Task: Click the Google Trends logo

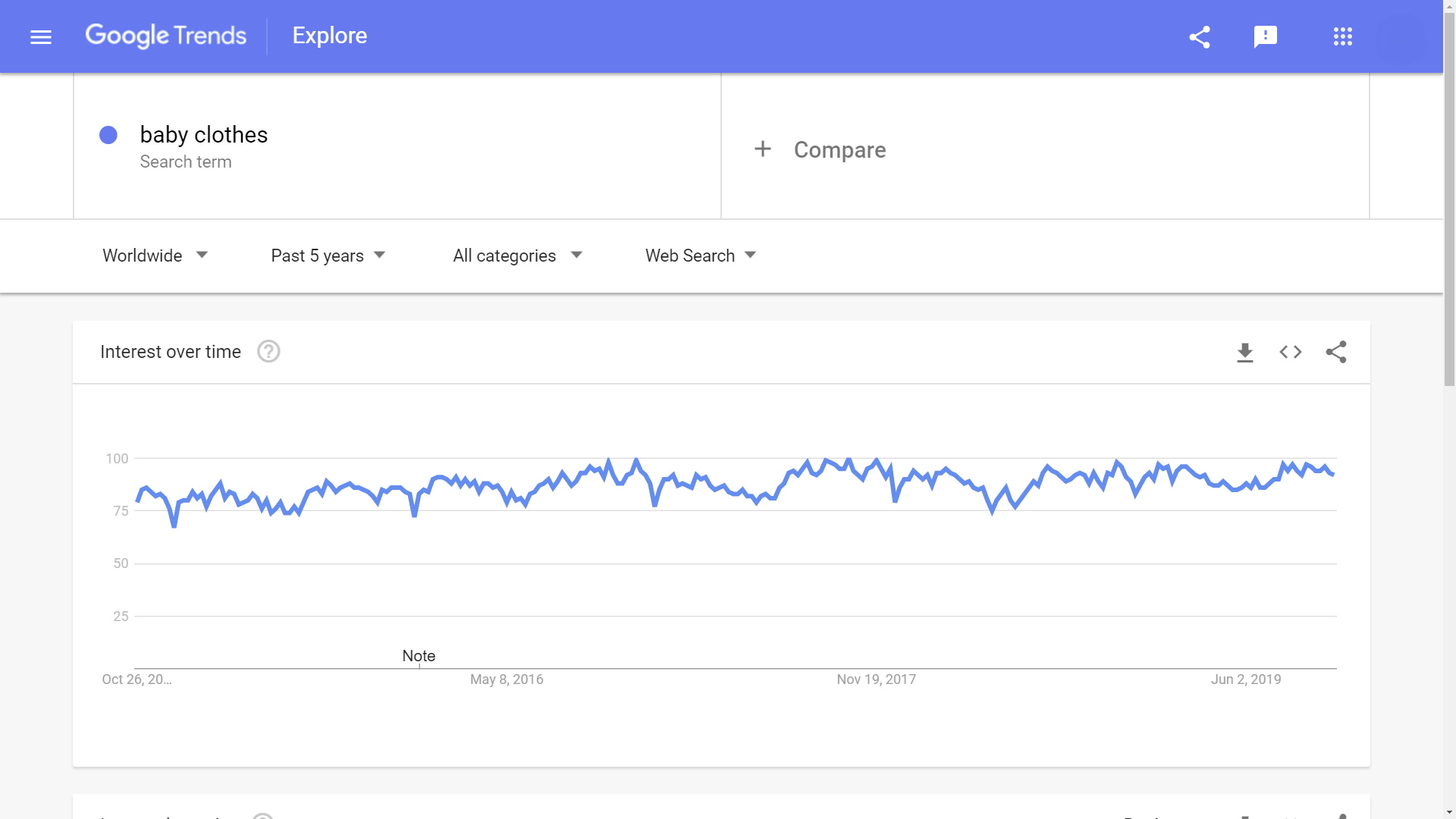Action: click(165, 36)
